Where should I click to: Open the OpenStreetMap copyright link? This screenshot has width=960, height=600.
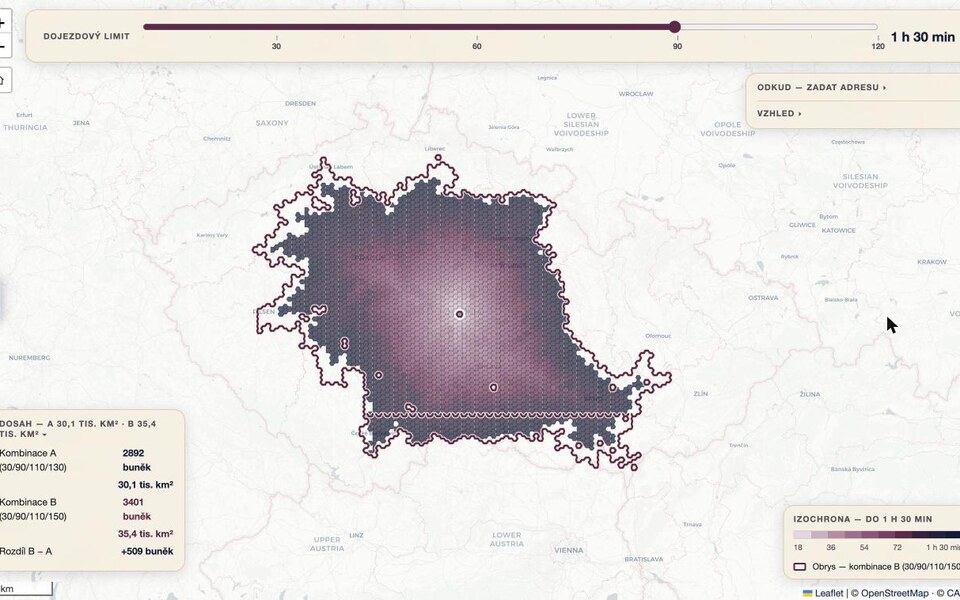pos(894,593)
